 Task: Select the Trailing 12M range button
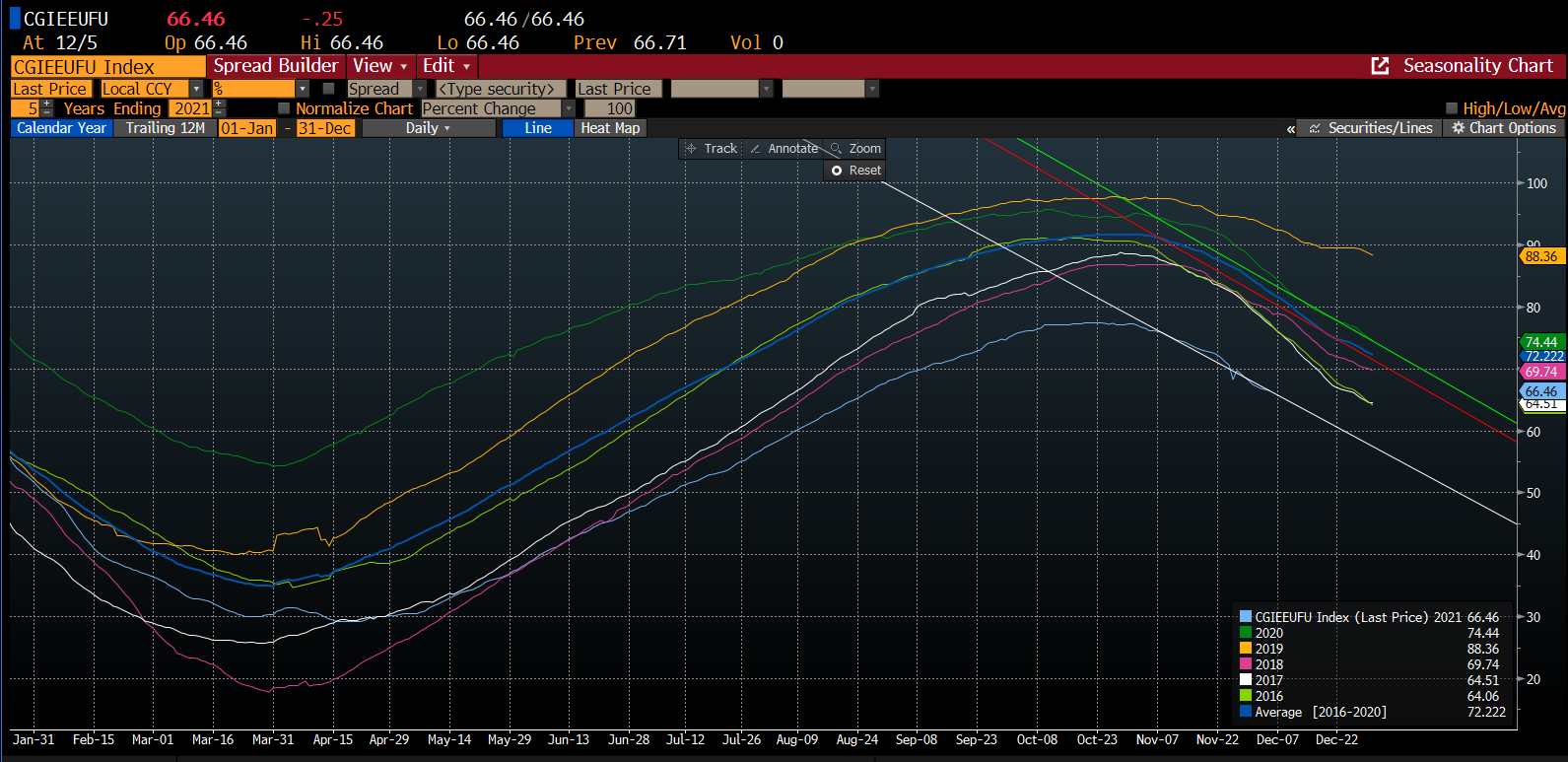(165, 128)
